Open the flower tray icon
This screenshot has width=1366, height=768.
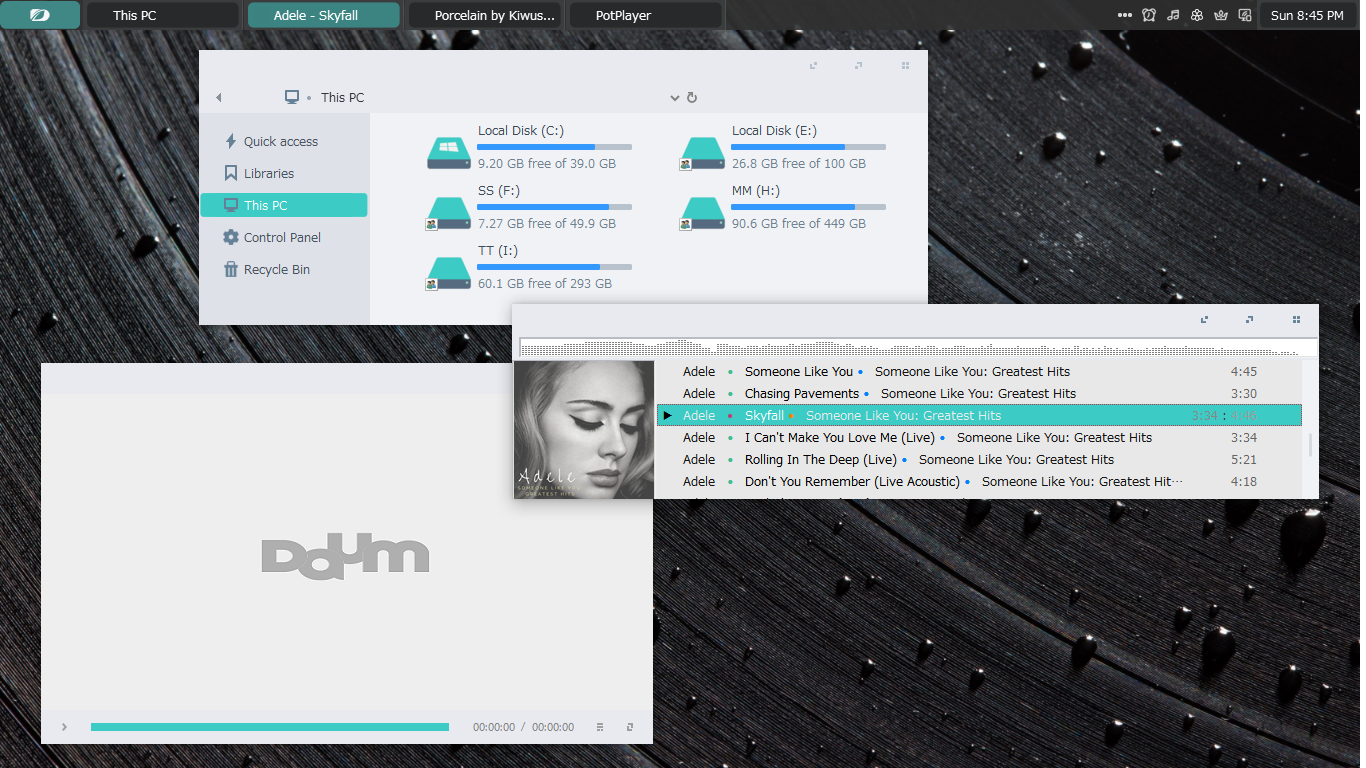click(x=1197, y=15)
